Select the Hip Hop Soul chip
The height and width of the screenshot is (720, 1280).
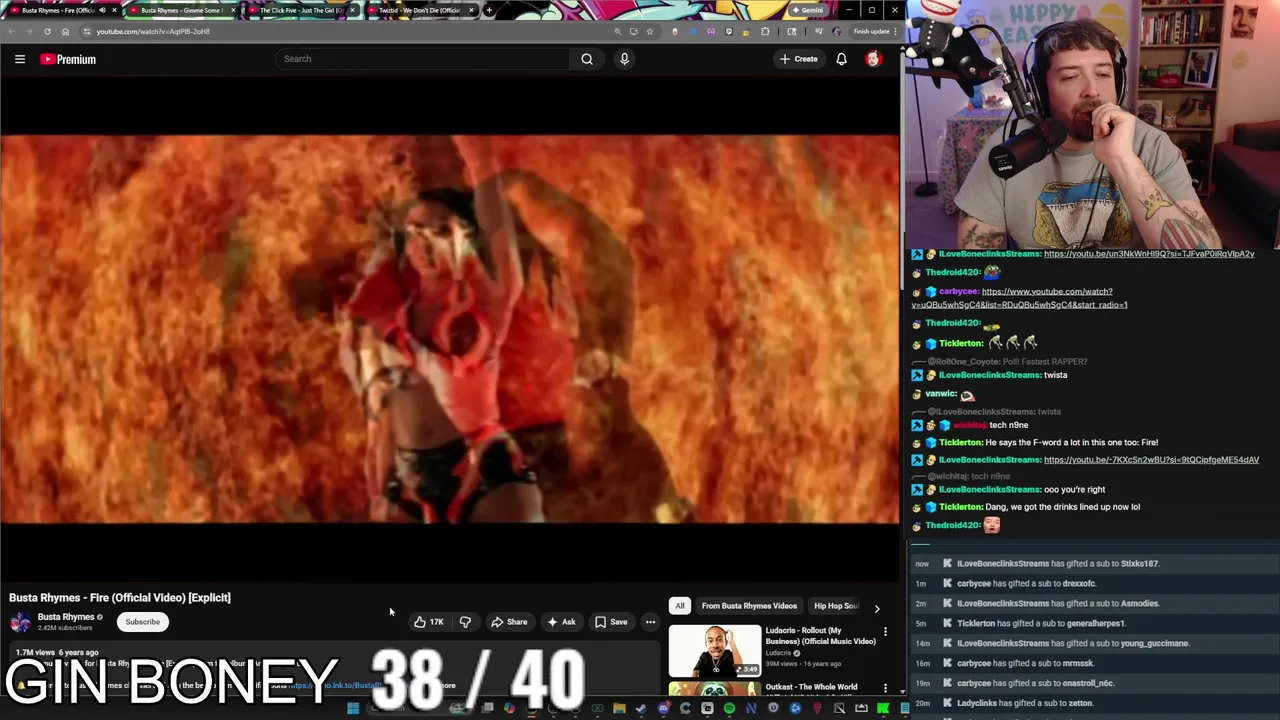coord(836,606)
